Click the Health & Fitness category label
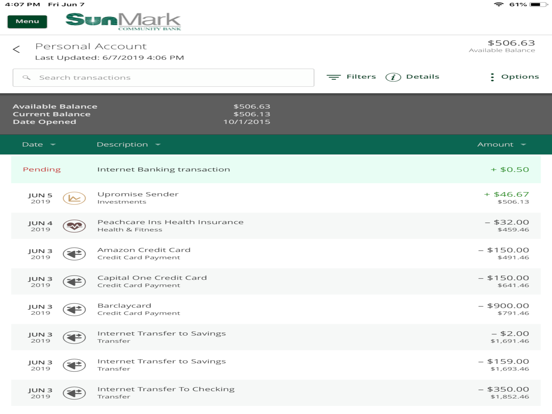Viewport: 552px width, 414px height. click(x=130, y=230)
